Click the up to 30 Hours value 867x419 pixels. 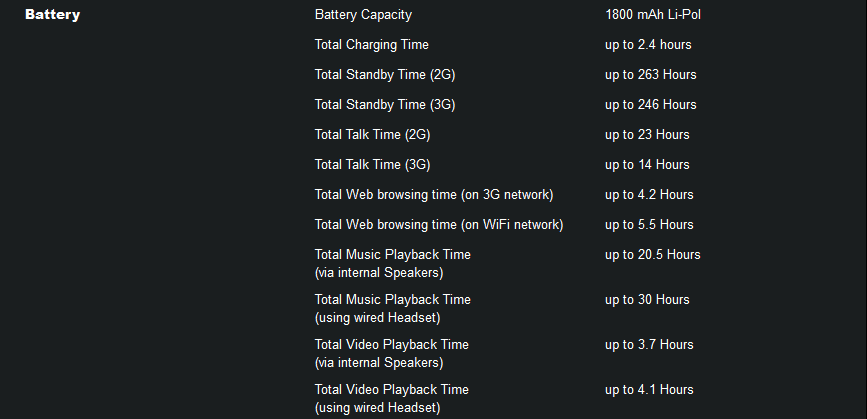click(x=647, y=300)
